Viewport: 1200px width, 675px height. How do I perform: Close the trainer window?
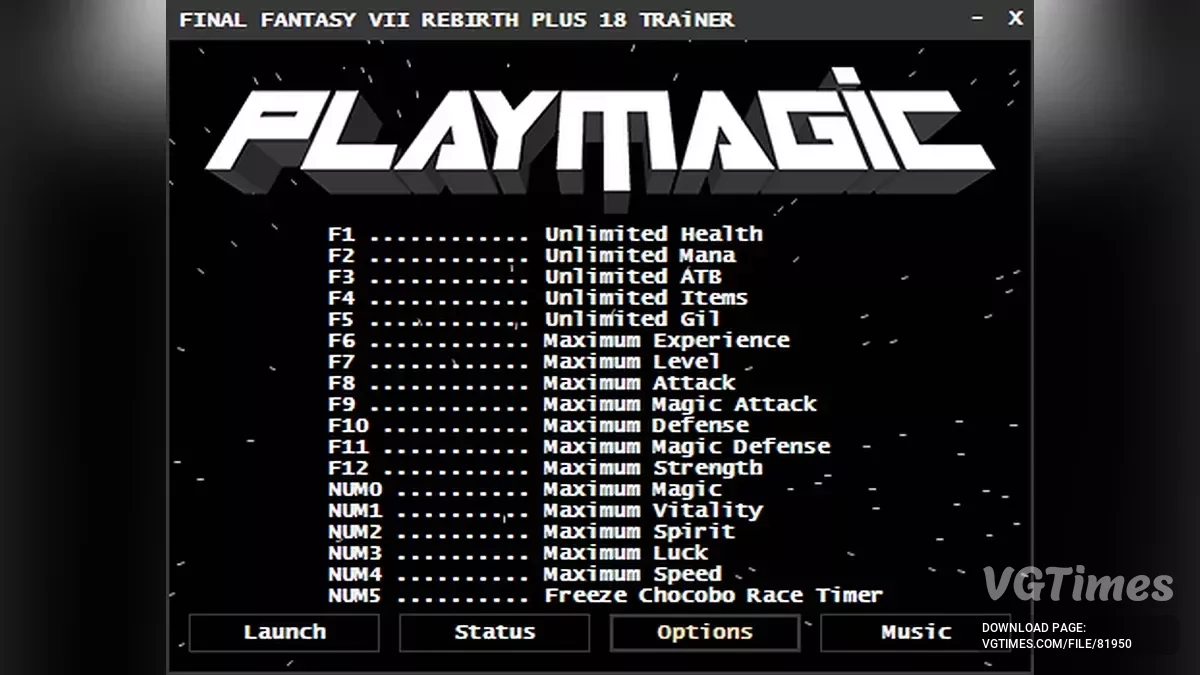1015,18
